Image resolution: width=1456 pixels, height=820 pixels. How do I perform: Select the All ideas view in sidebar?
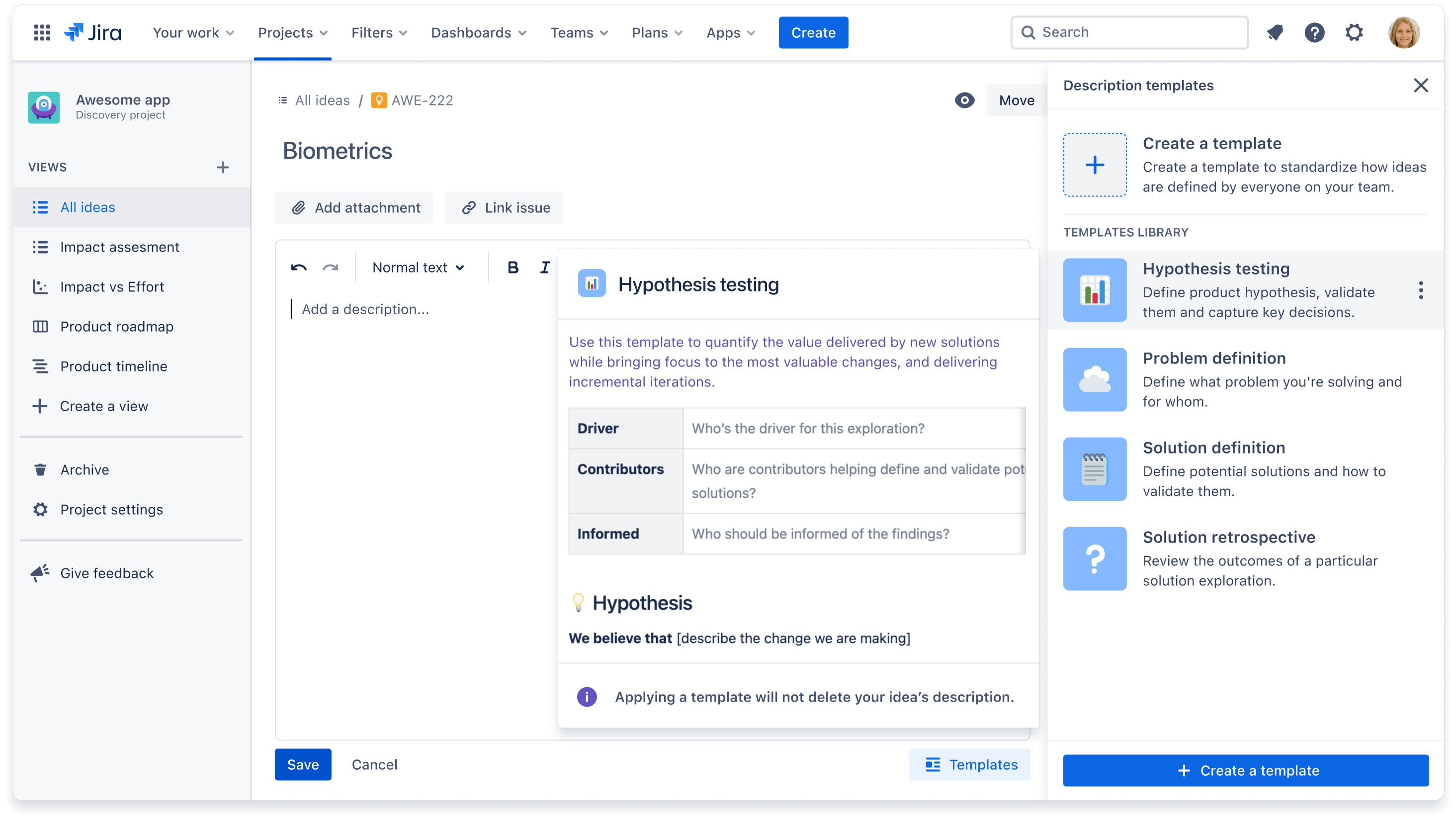pyautogui.click(x=88, y=207)
